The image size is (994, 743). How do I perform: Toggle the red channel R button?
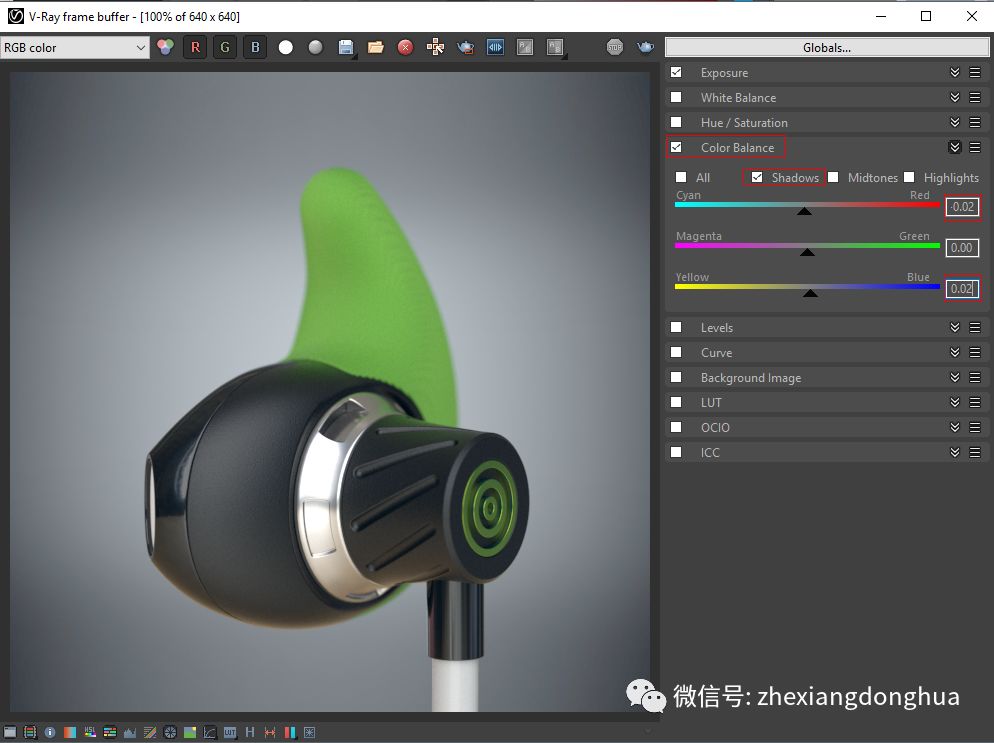coord(195,48)
